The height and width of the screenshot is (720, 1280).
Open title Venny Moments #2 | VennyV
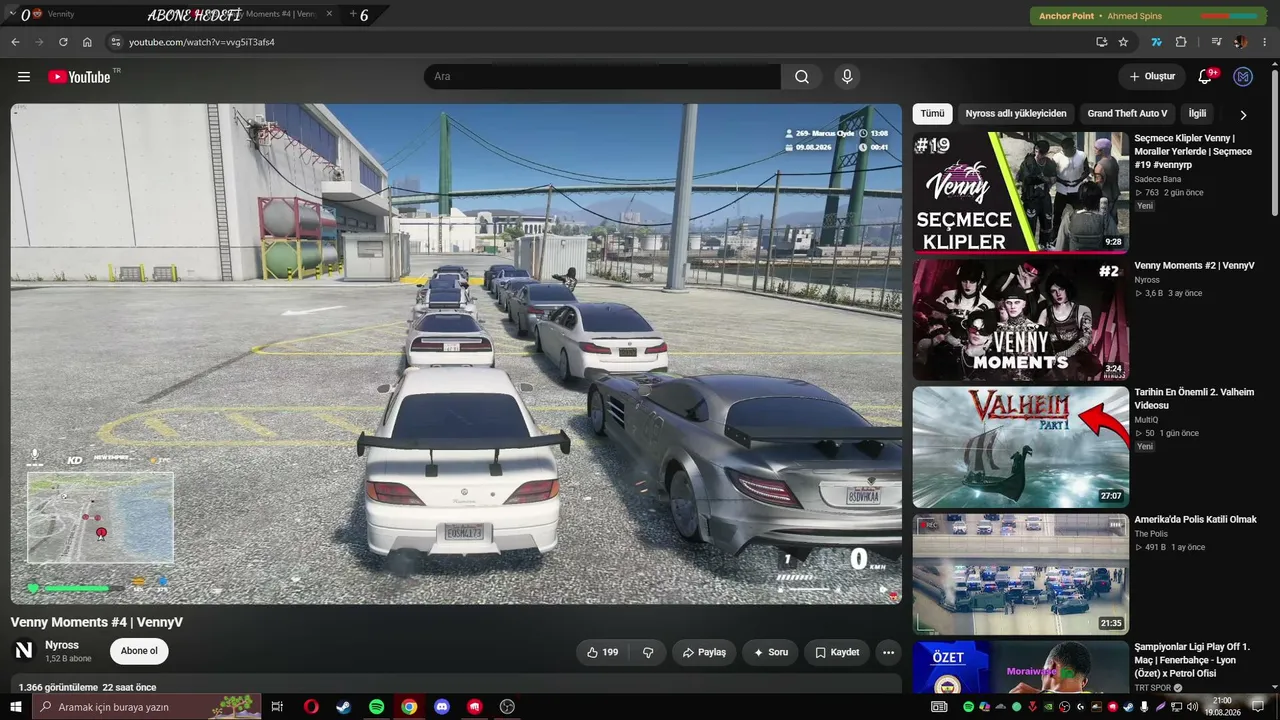pos(1194,266)
